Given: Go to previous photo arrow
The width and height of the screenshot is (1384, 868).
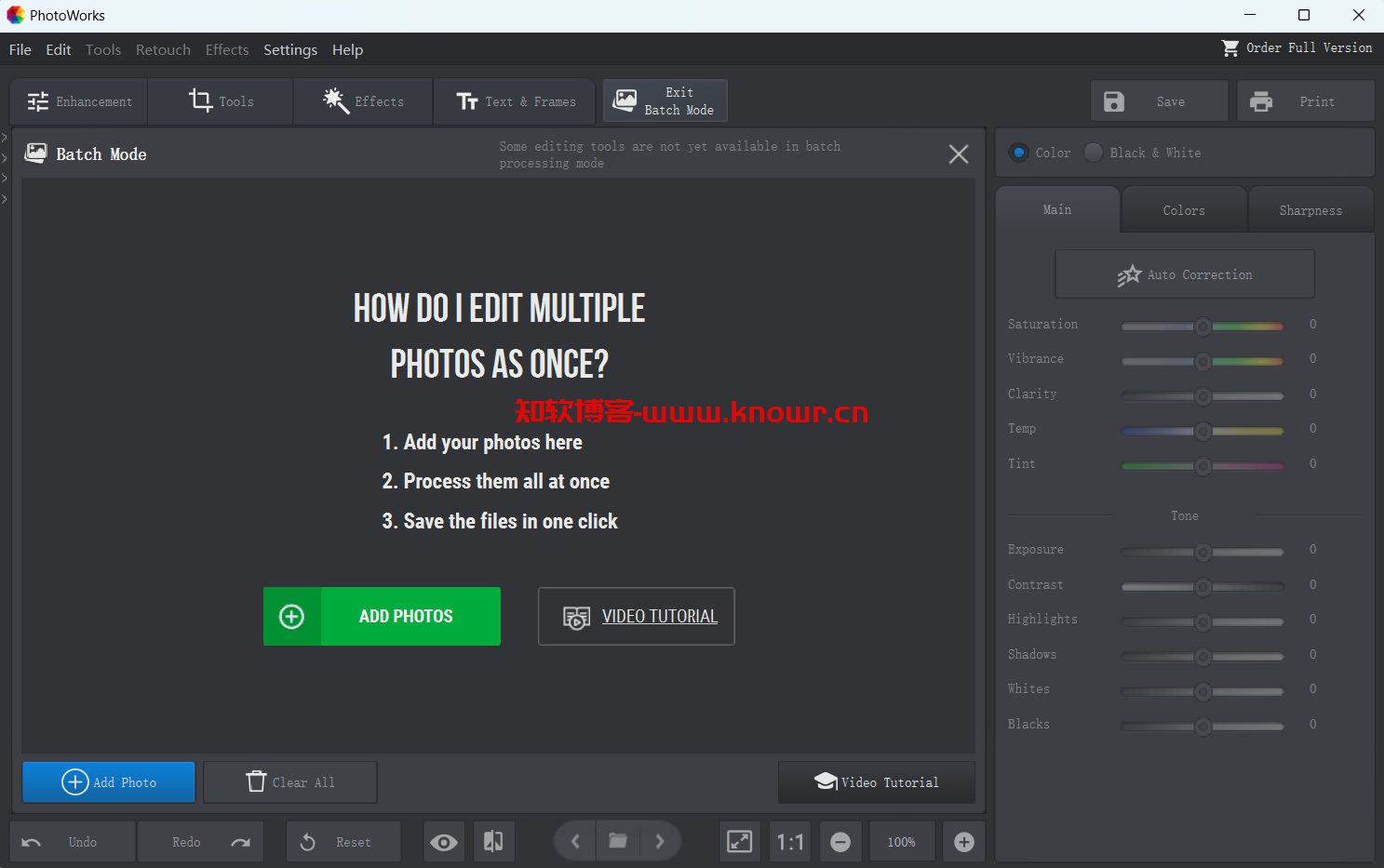Looking at the screenshot, I should [x=575, y=842].
